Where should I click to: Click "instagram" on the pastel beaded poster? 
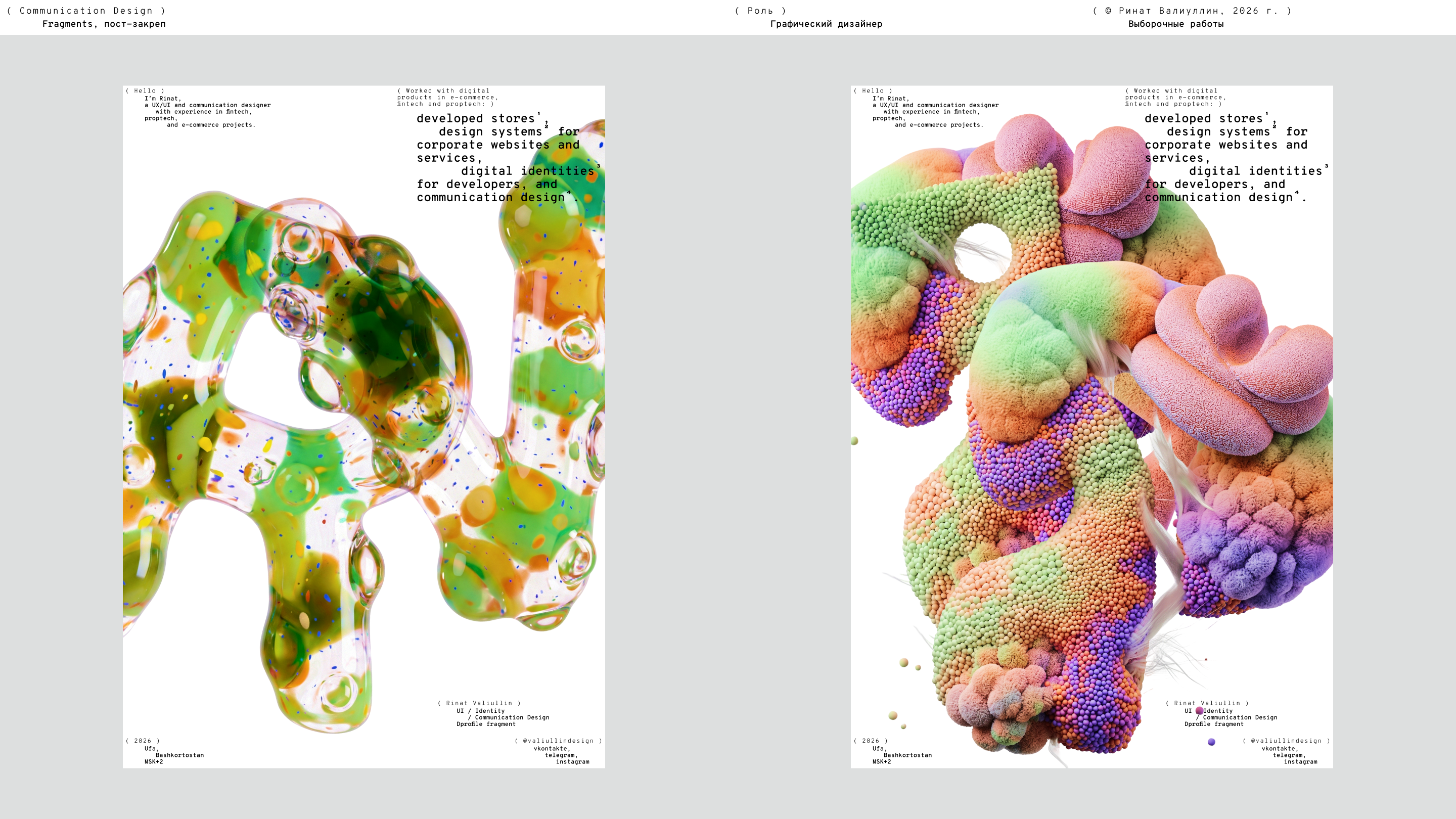(x=1301, y=762)
